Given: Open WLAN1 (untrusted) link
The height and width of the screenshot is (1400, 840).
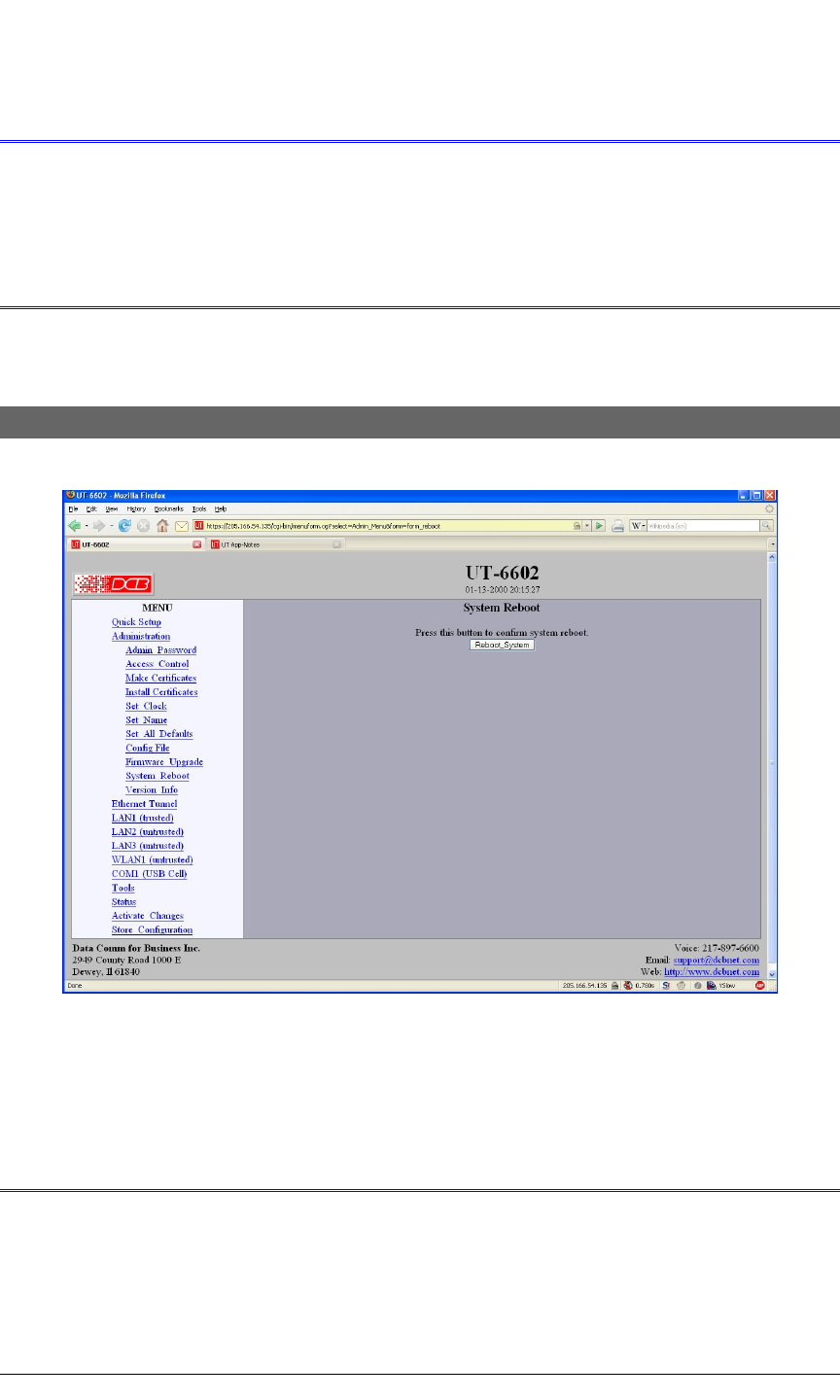Looking at the screenshot, I should click(153, 859).
